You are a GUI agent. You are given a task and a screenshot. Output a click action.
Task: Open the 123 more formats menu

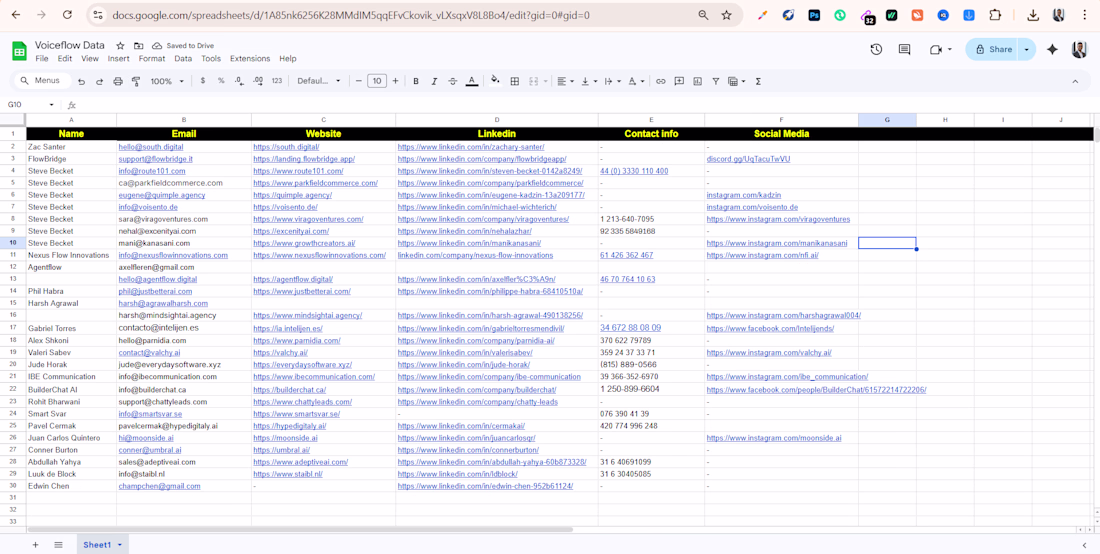point(276,81)
